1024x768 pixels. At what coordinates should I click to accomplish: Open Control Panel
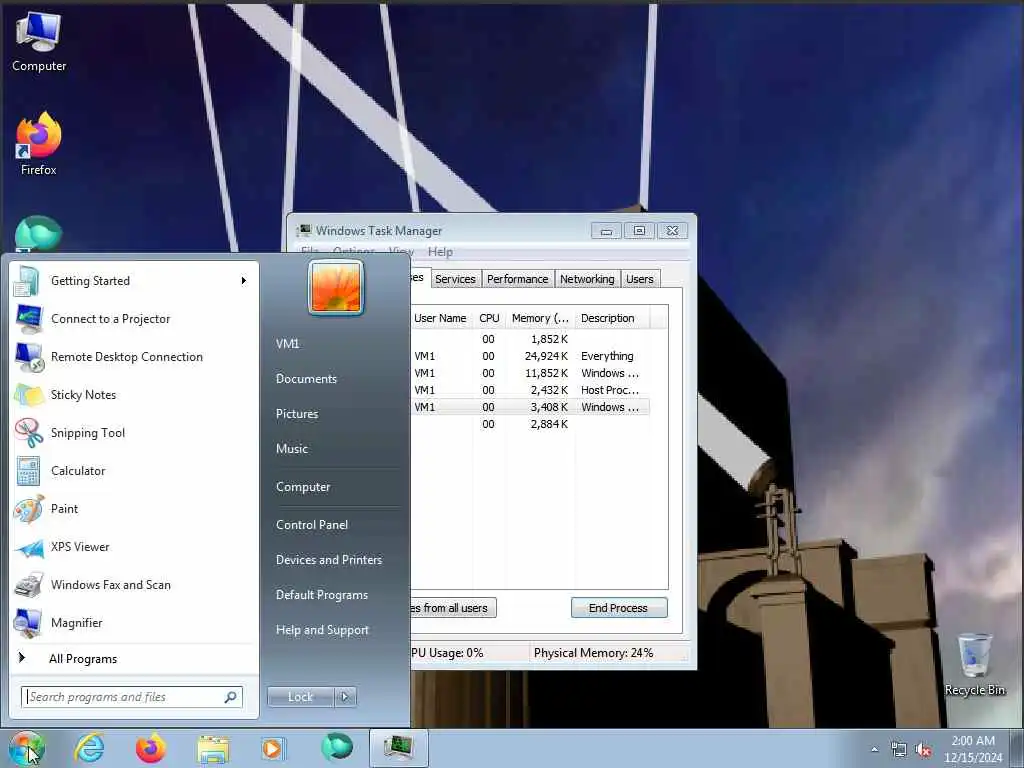(x=312, y=525)
